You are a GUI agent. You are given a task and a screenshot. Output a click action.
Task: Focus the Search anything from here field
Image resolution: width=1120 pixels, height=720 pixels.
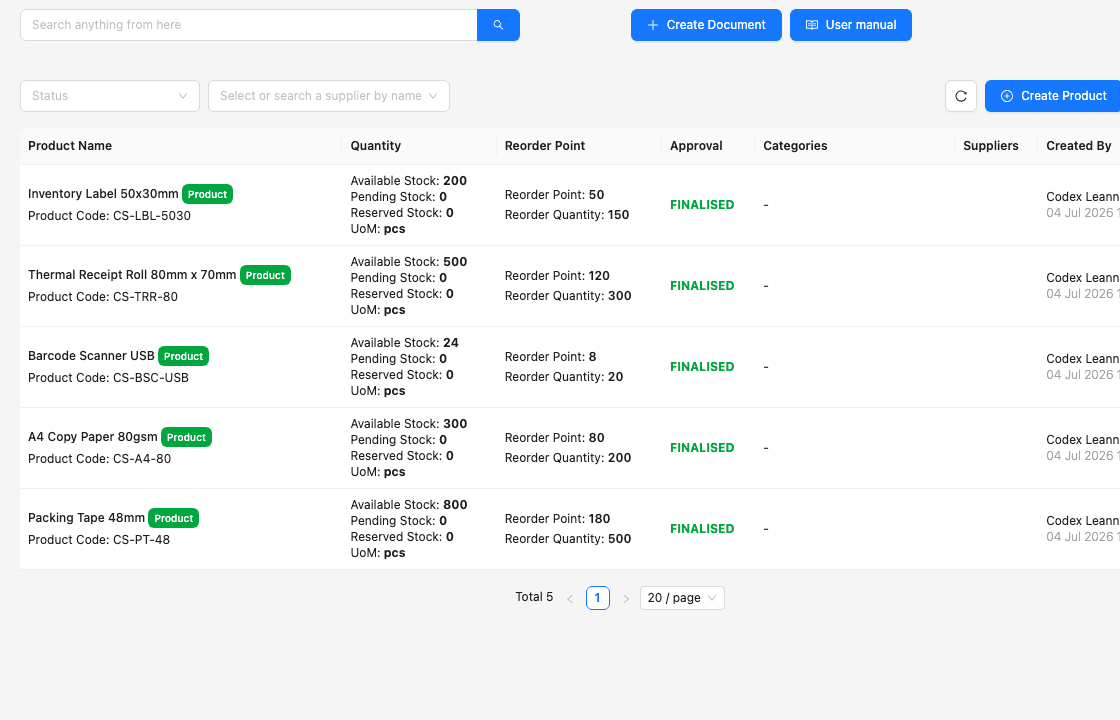(x=249, y=25)
